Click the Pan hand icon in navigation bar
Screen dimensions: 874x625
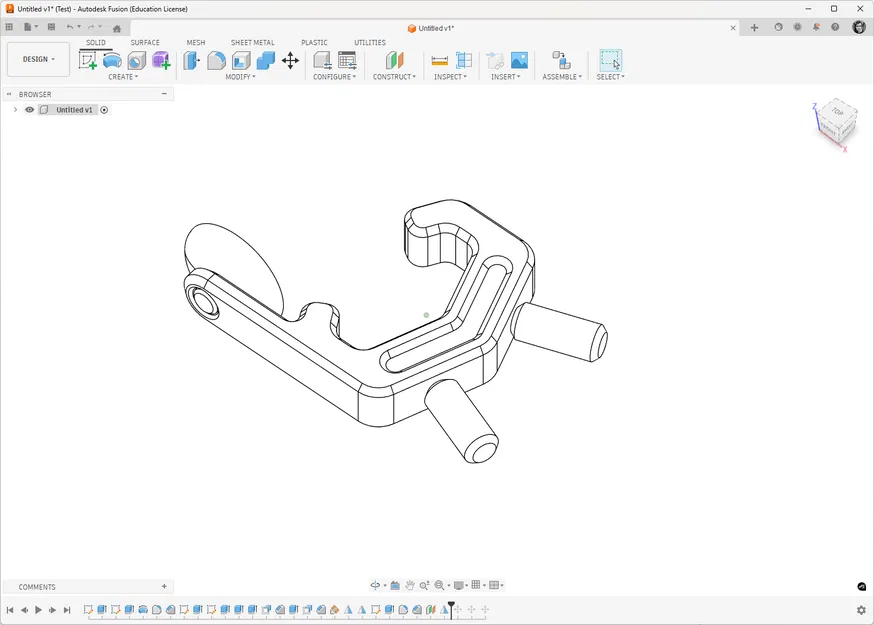[410, 585]
